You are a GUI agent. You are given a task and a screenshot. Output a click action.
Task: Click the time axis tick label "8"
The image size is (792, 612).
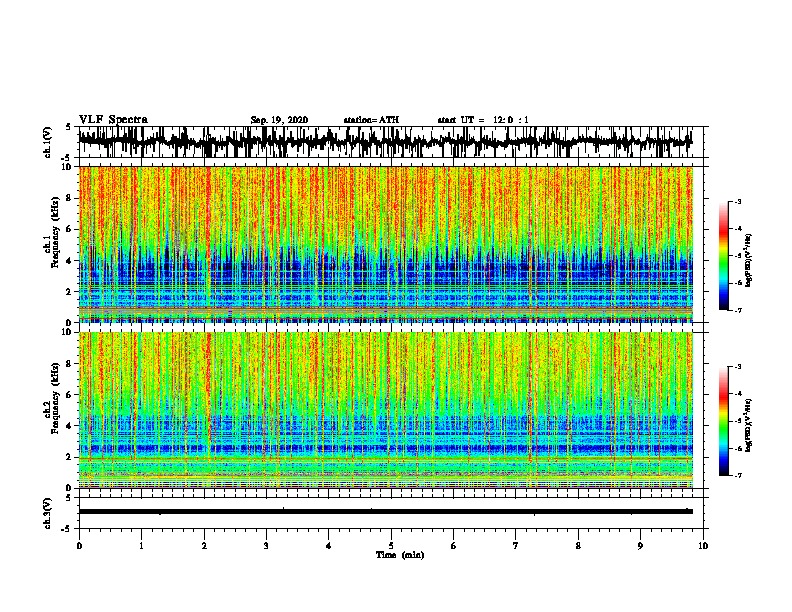[x=578, y=546]
